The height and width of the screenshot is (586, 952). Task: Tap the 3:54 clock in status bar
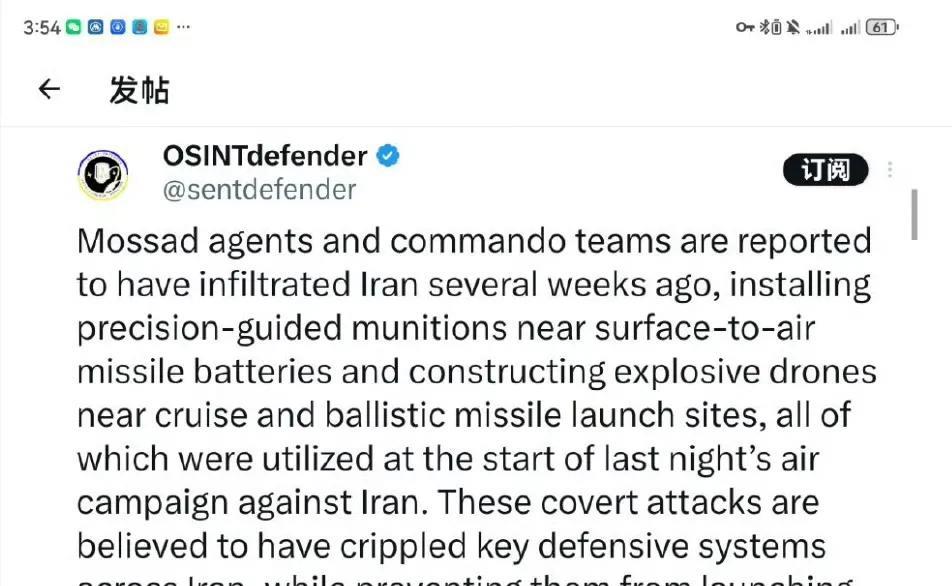[x=42, y=27]
